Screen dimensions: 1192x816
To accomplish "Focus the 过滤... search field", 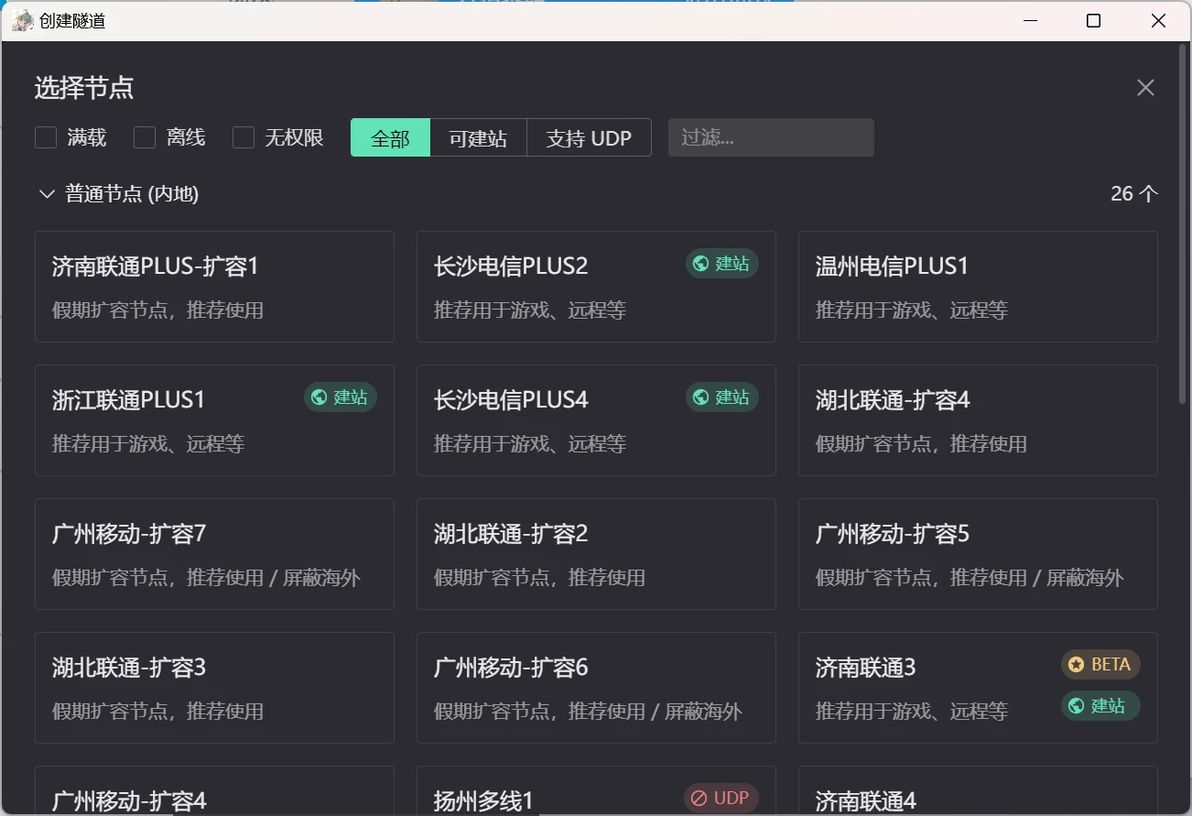I will [771, 138].
